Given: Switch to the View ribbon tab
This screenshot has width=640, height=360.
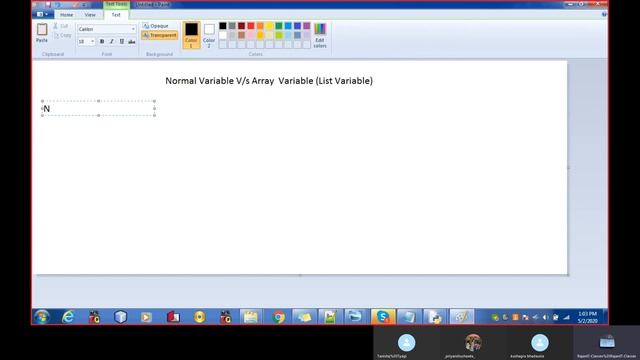Looking at the screenshot, I should pos(90,15).
